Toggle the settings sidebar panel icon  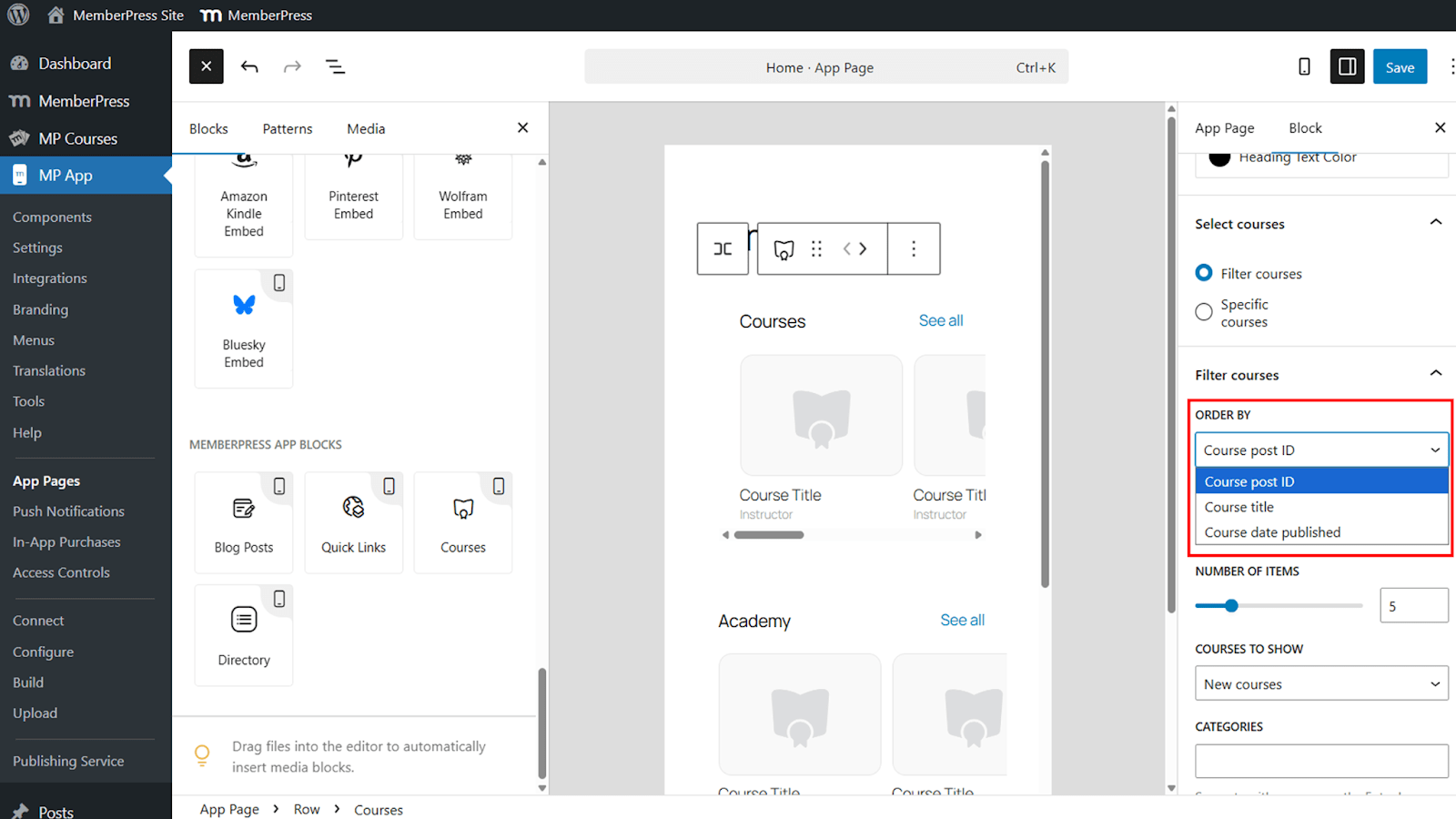tap(1347, 66)
